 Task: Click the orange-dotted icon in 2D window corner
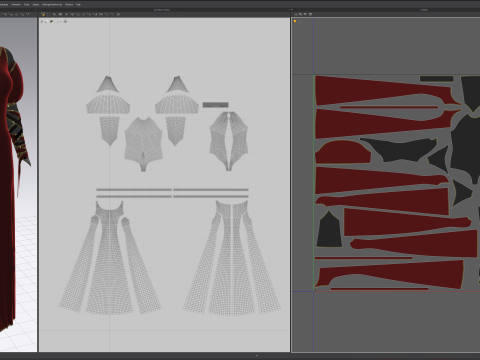pyautogui.click(x=51, y=21)
